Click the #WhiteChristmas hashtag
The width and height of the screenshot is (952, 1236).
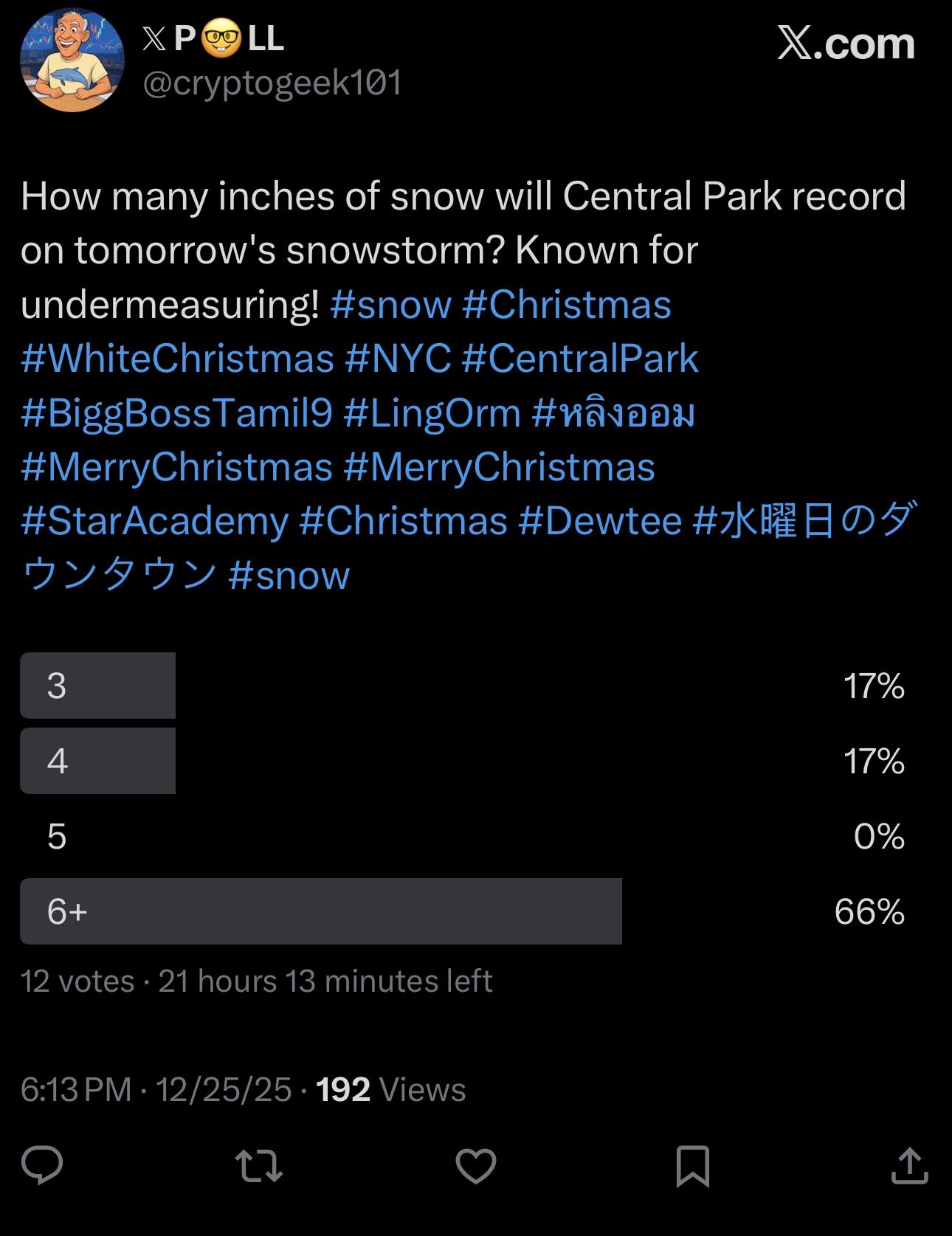pos(178,359)
